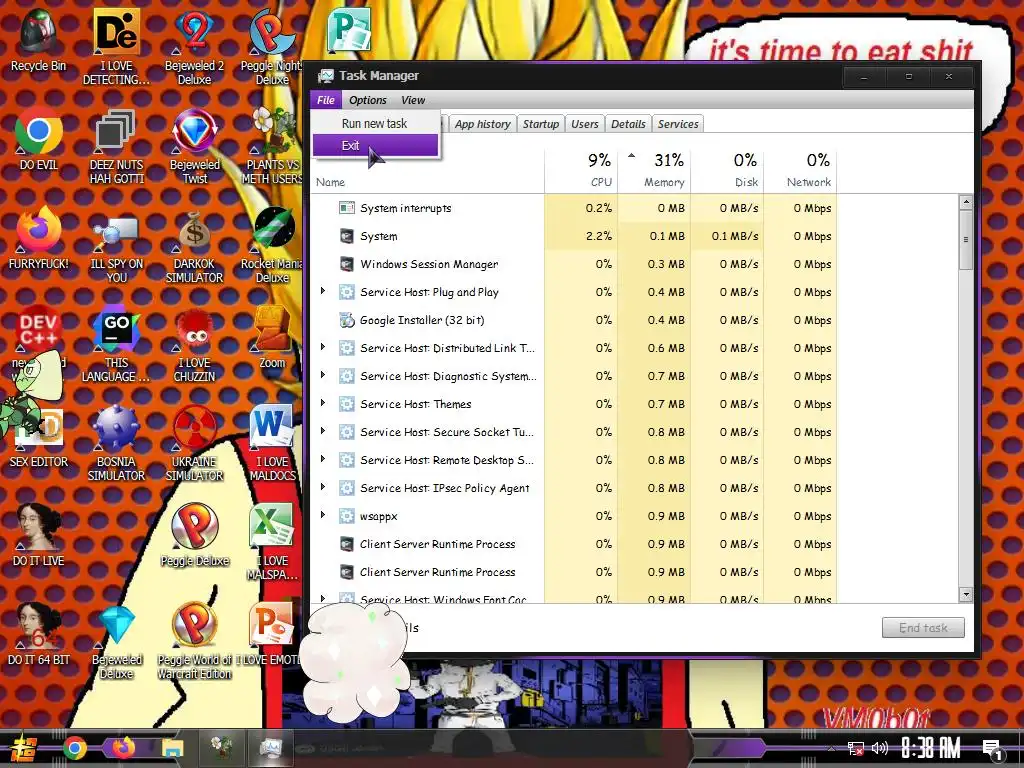Screen dimensions: 1024x768
Task: Sort by the Disk column header
Action: point(727,170)
